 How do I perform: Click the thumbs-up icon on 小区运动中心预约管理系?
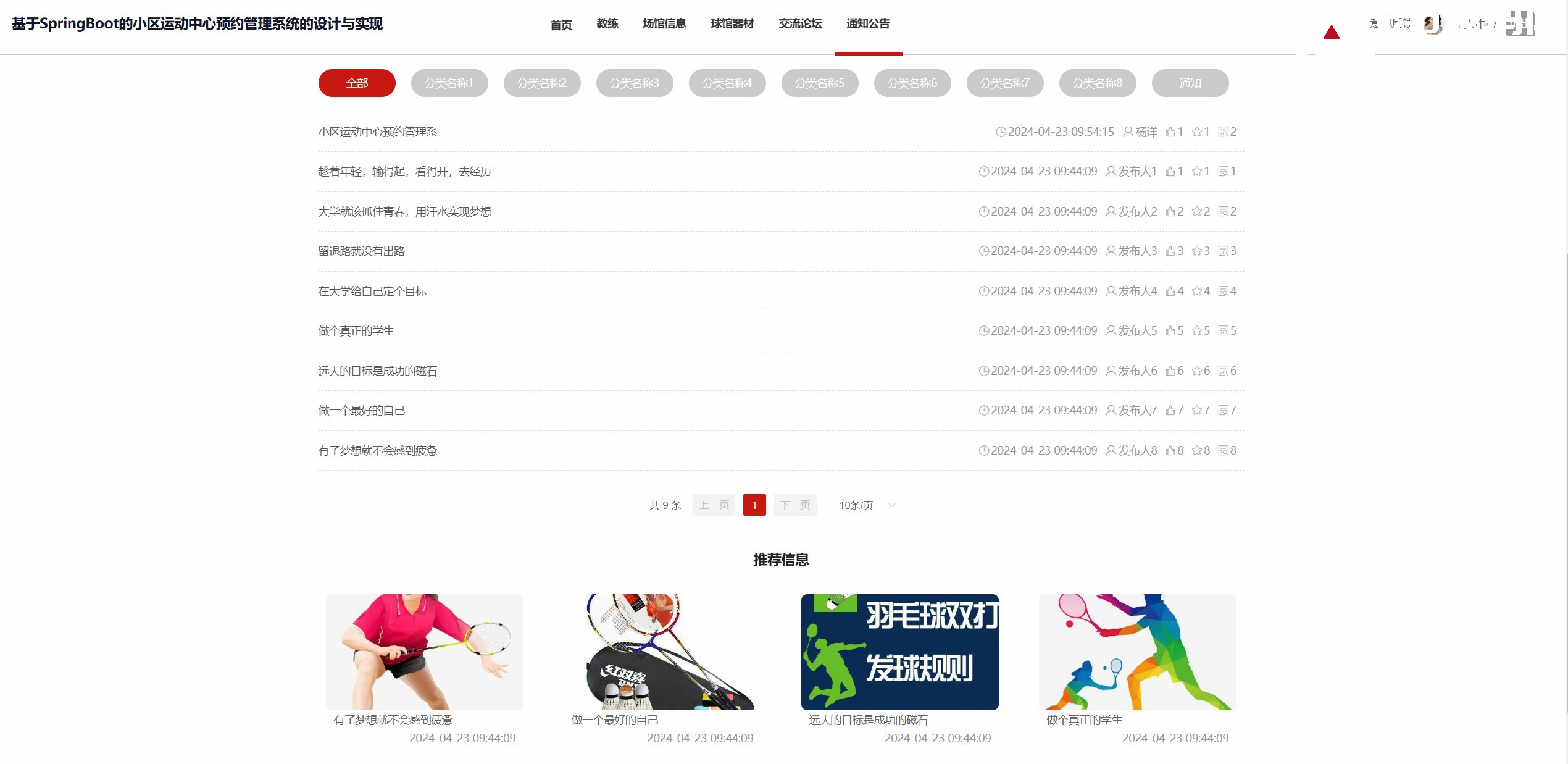(1170, 132)
